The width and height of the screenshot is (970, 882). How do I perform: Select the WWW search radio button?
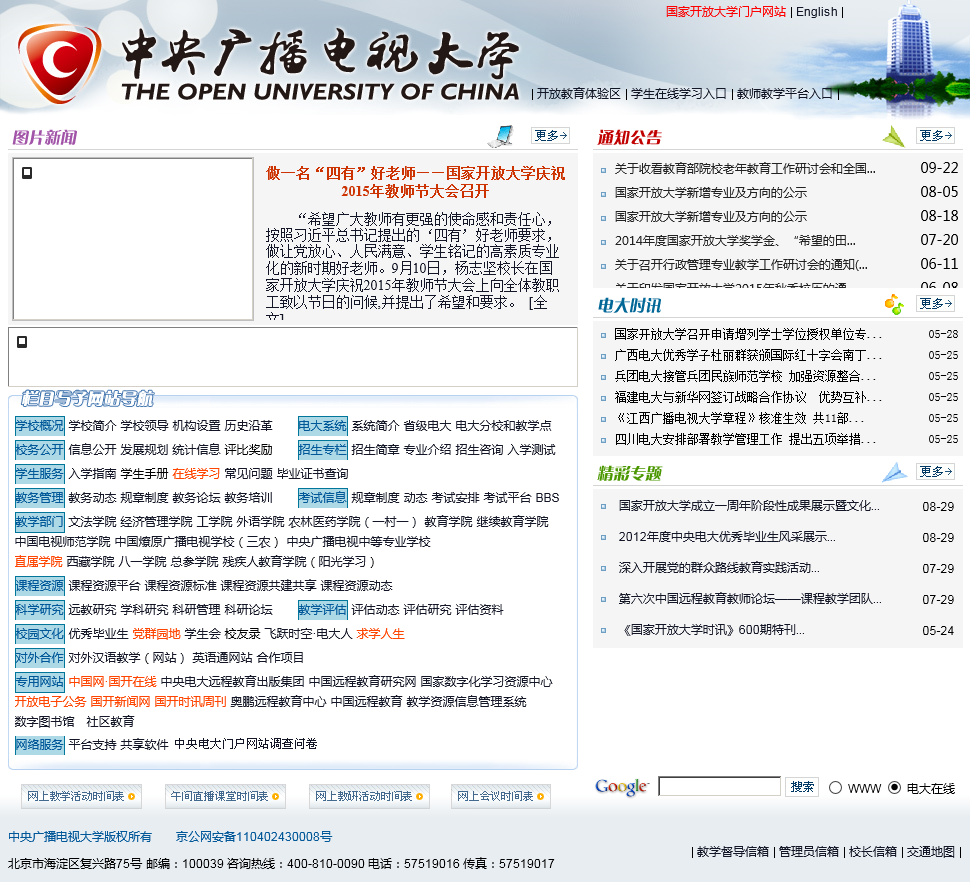(x=835, y=787)
